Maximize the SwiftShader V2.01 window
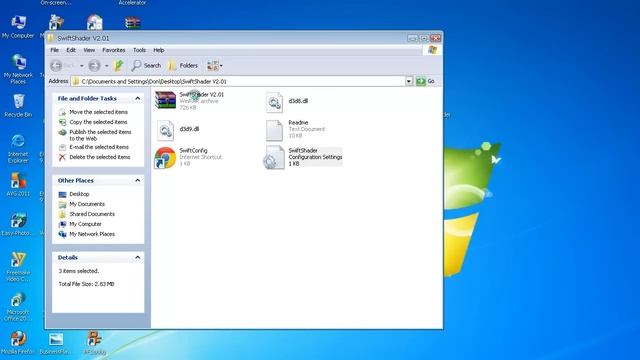 tap(424, 38)
